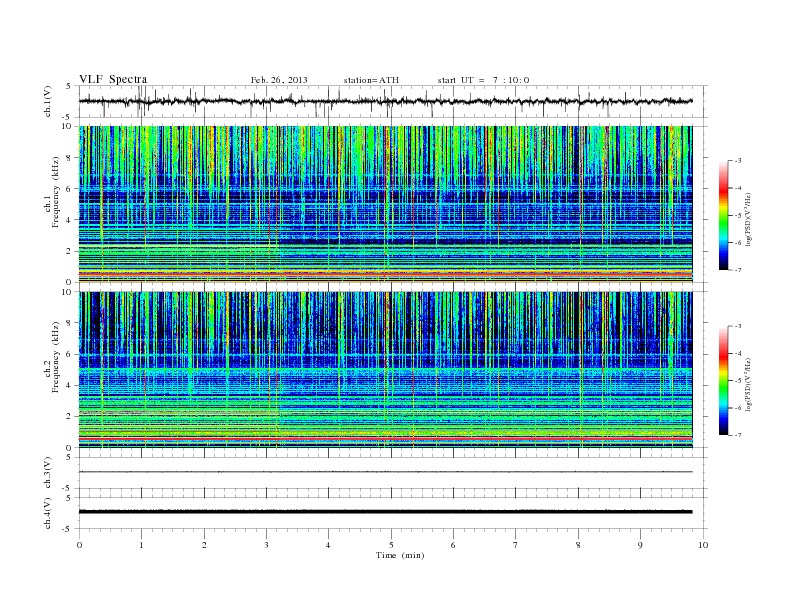Click the ch.1 Frequency (kHz) axis label
This screenshot has height=612, width=792.
click(51, 192)
